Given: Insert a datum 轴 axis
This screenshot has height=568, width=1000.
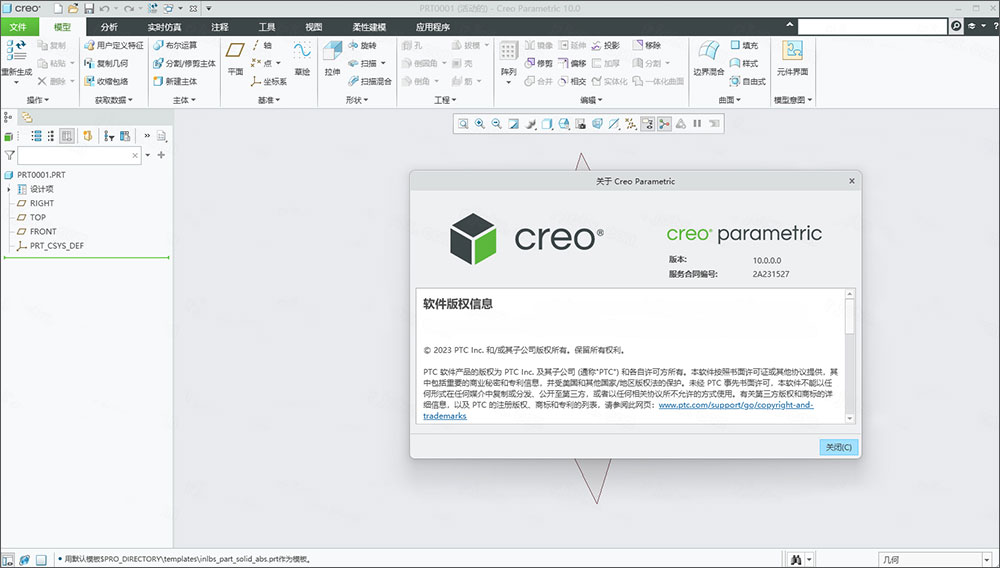Looking at the screenshot, I should (x=261, y=45).
